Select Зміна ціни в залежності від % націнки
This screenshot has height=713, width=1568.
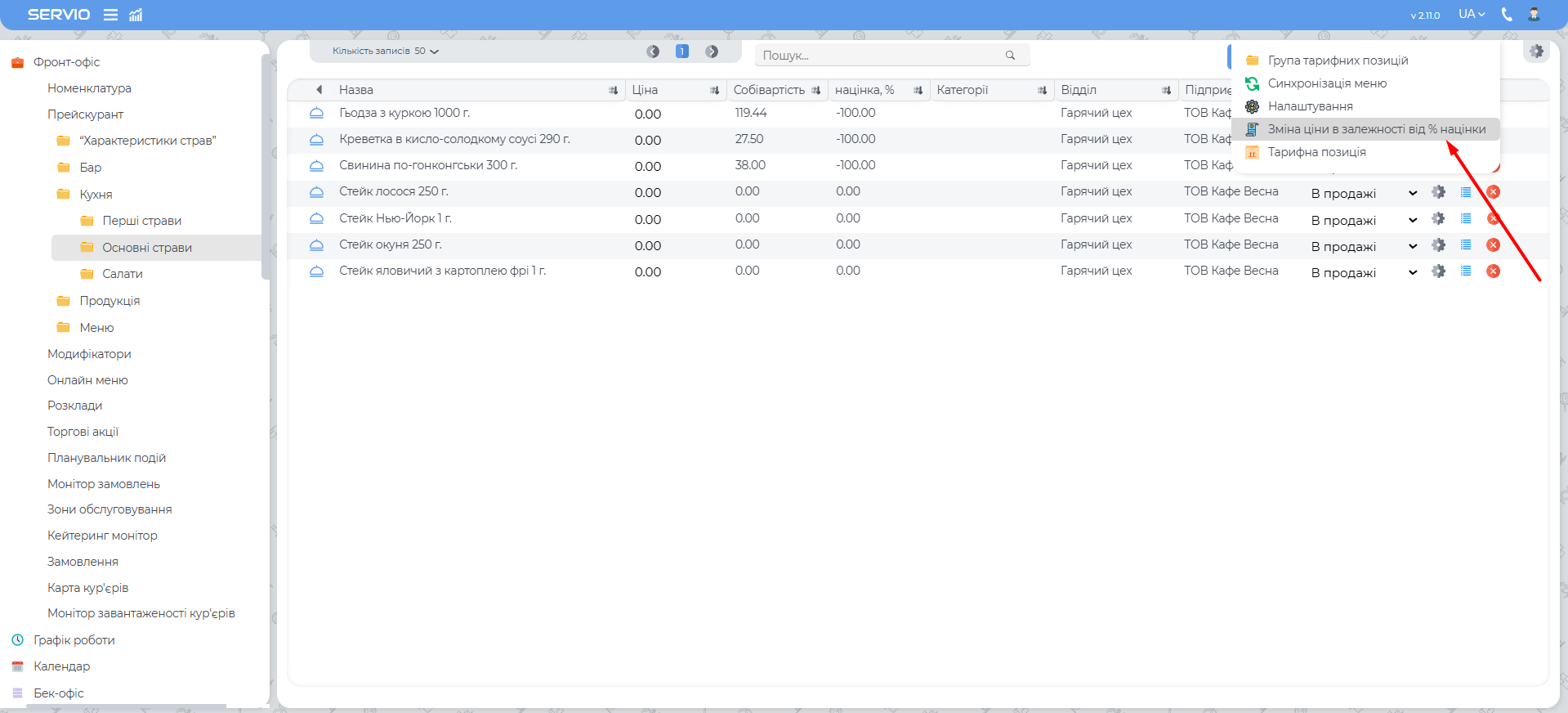pos(1376,129)
